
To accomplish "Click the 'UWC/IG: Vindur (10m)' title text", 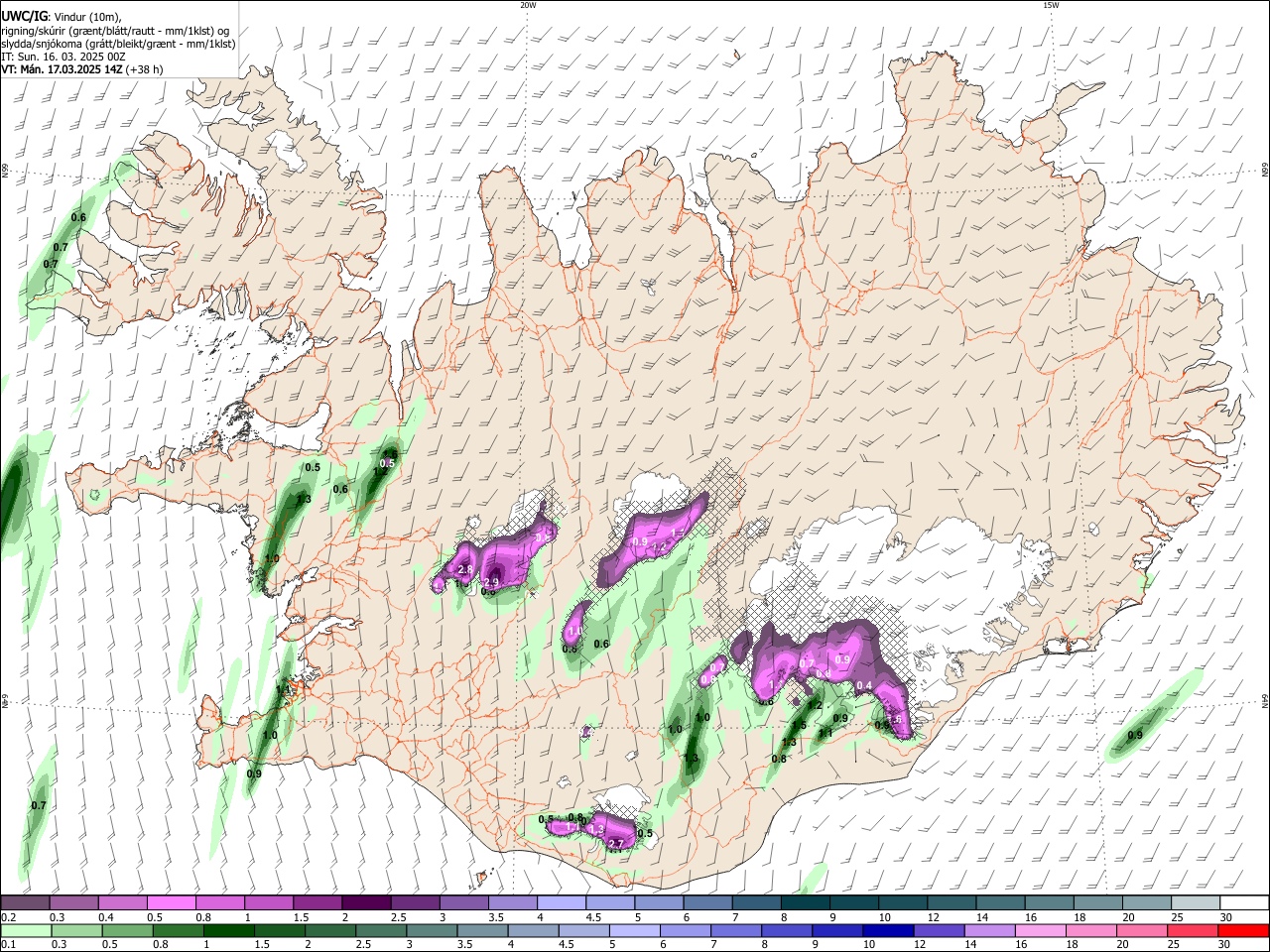I will [x=60, y=16].
